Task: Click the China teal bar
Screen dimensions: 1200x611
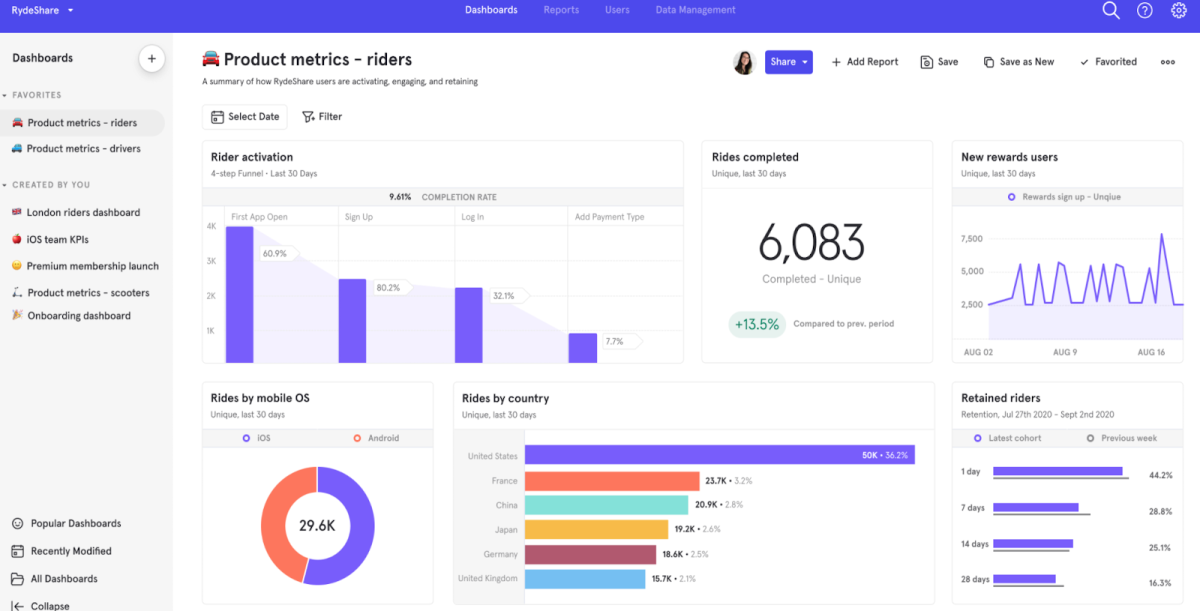Action: 607,505
